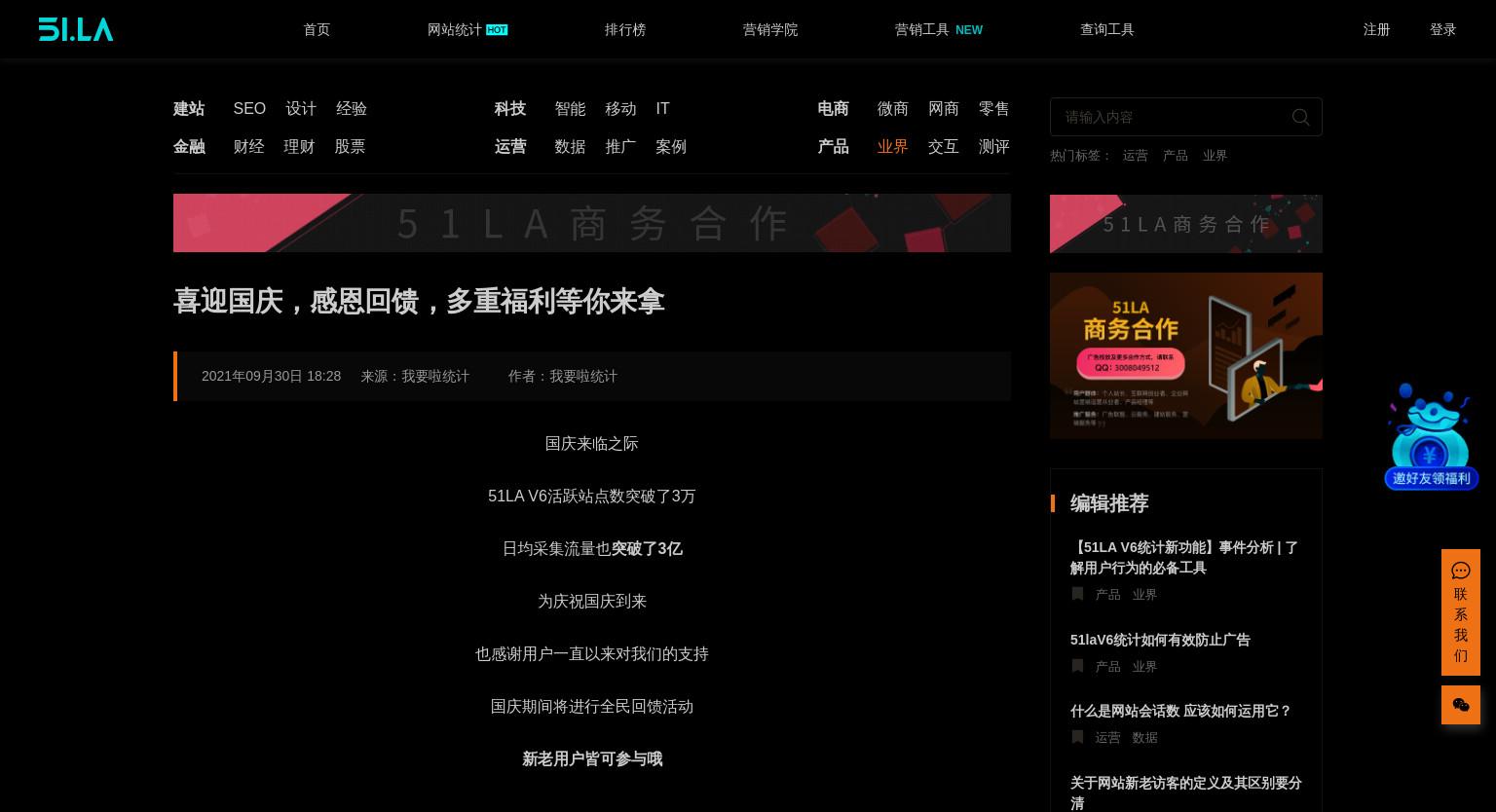Open the 股票 category

click(x=350, y=146)
